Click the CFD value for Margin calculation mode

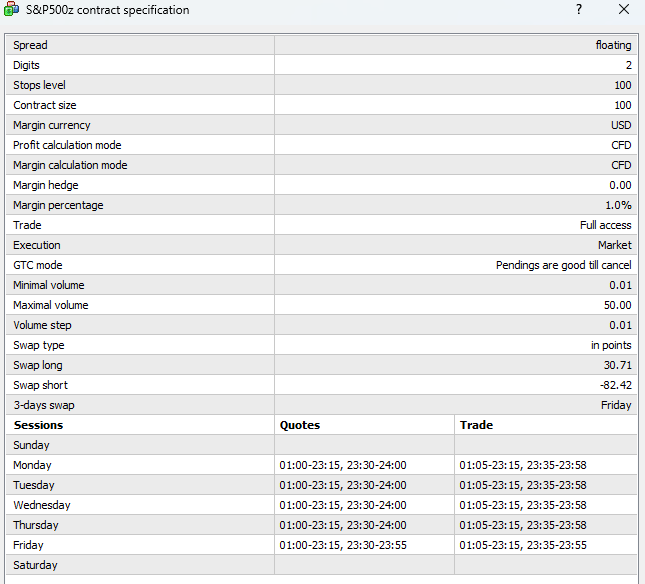tap(621, 165)
